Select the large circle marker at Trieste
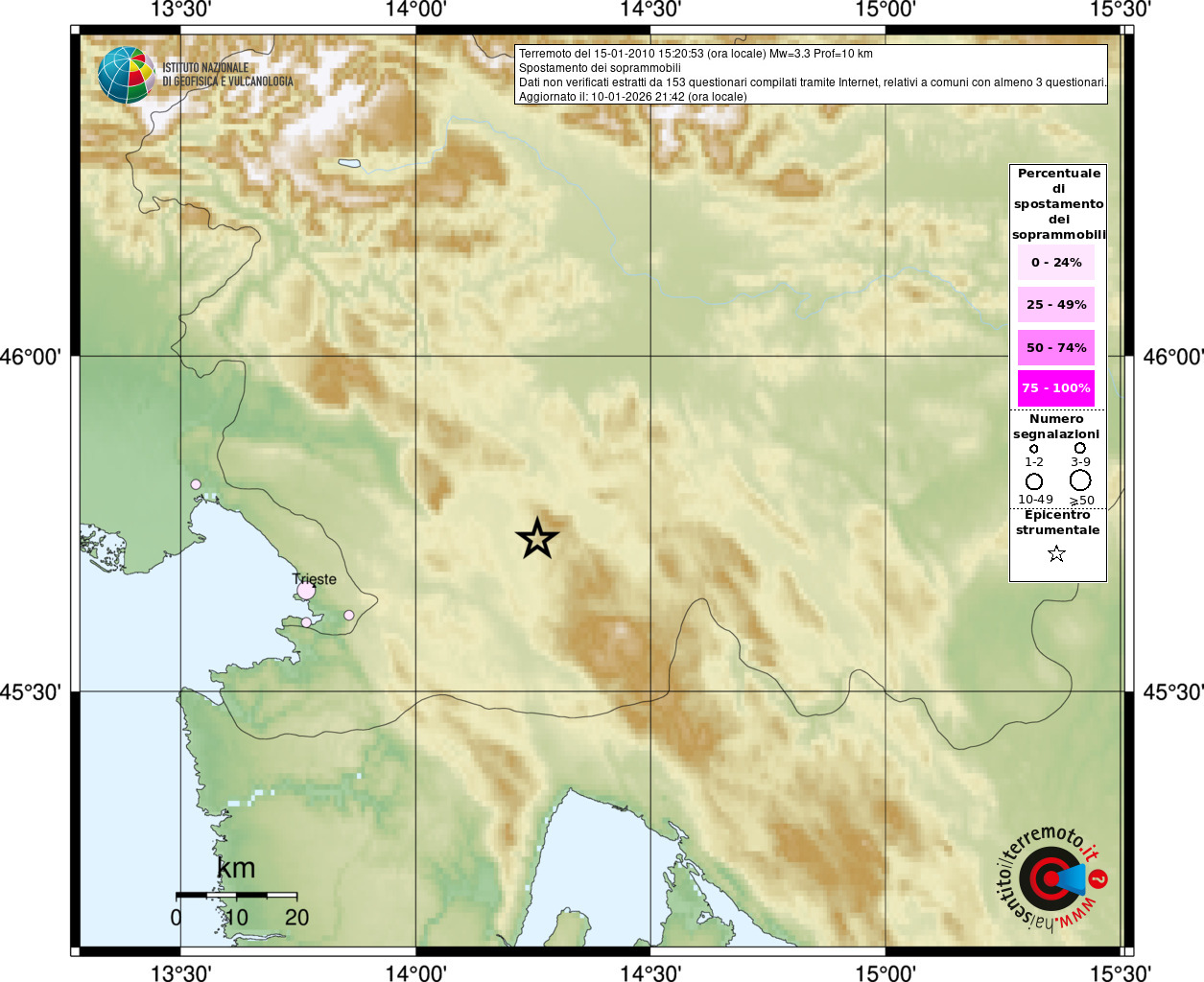This screenshot has width=1204, height=982. click(x=306, y=591)
